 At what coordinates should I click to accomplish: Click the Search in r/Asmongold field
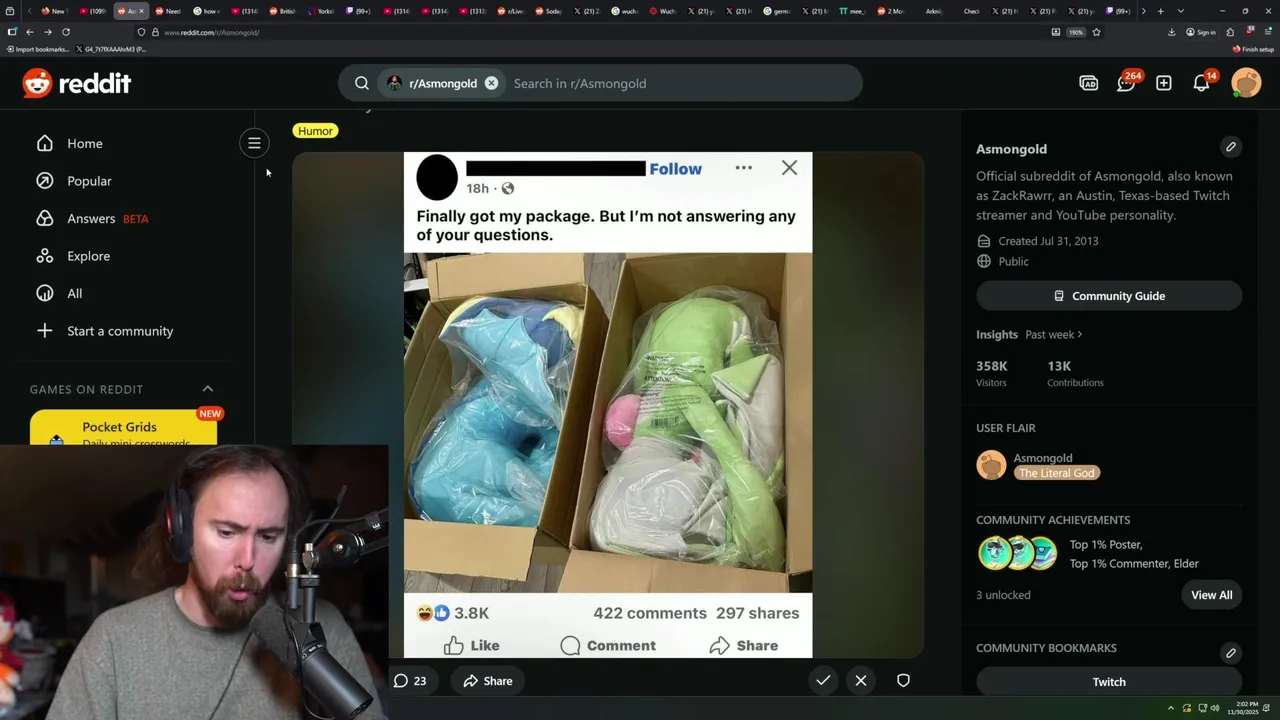(x=680, y=83)
